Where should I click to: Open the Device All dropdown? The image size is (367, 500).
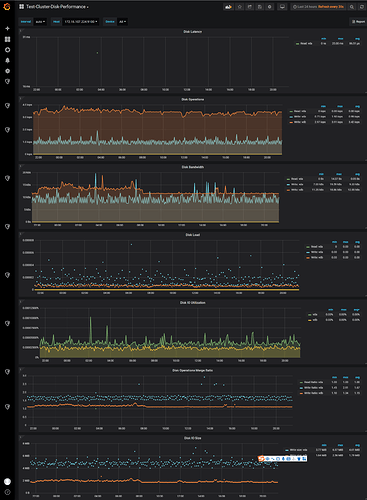[122, 22]
